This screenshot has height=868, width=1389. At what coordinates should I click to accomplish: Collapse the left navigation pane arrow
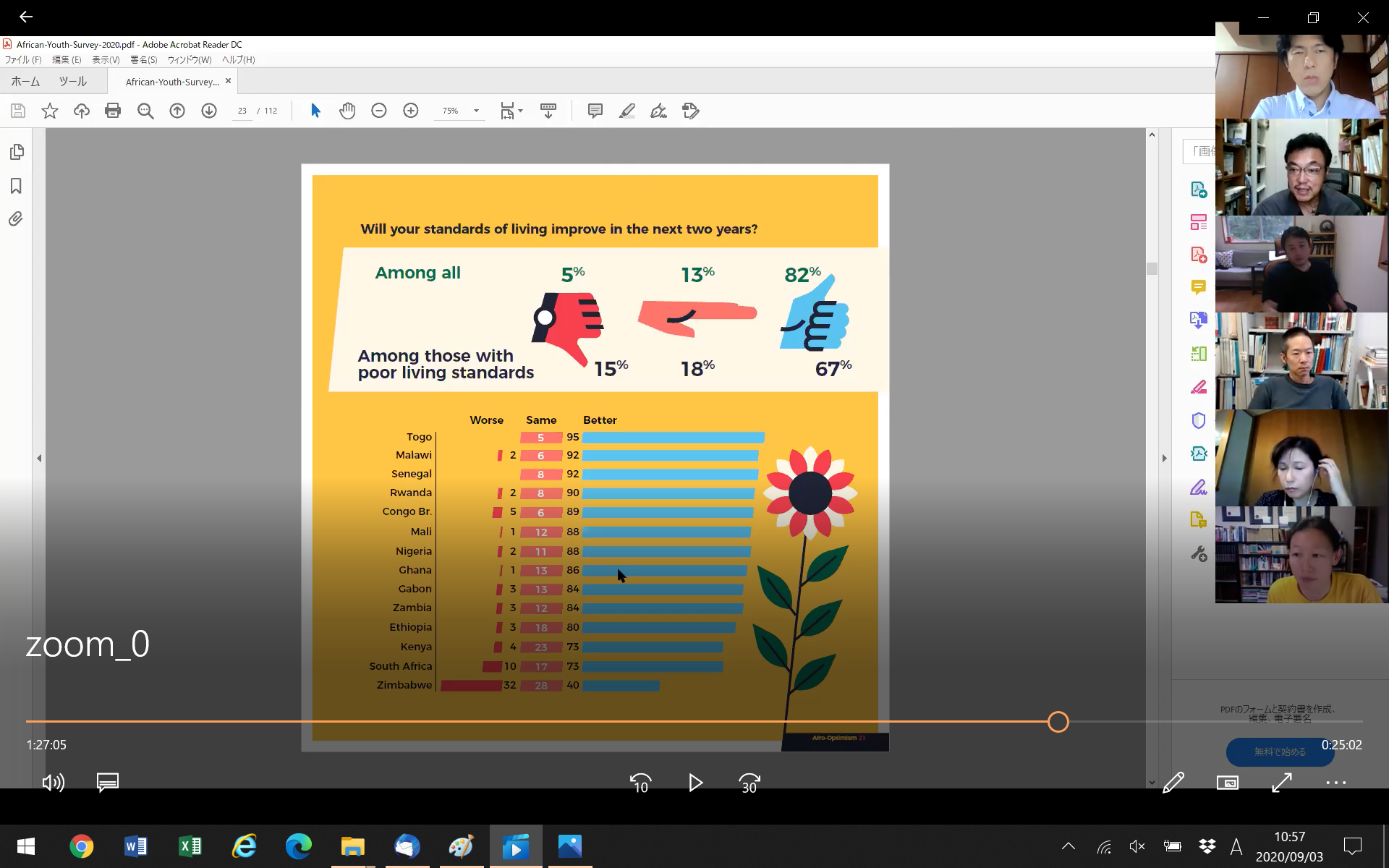(x=39, y=458)
